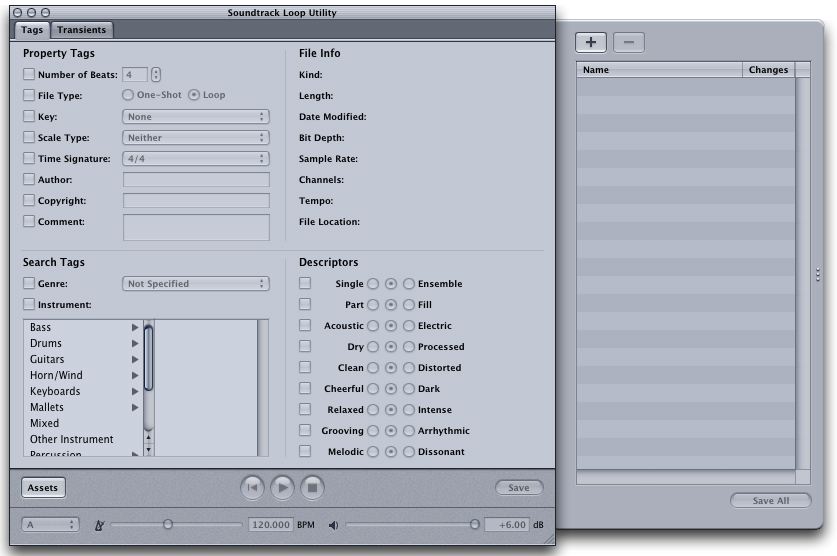Viewport: 837px width, 556px height.
Task: Click the BPM value field showing 120.000
Action: click(x=271, y=525)
